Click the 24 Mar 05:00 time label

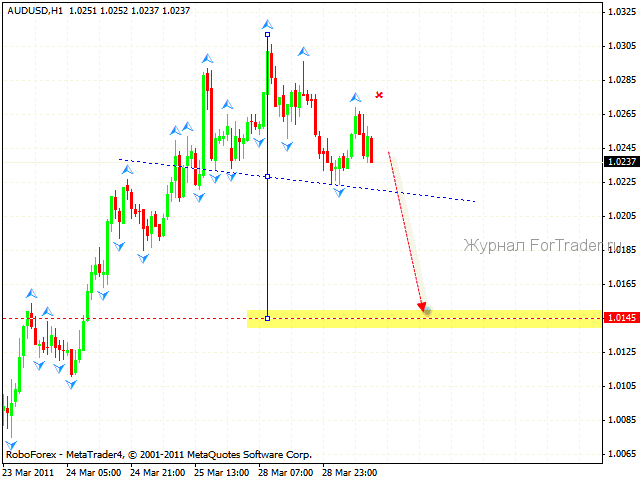pyautogui.click(x=93, y=473)
